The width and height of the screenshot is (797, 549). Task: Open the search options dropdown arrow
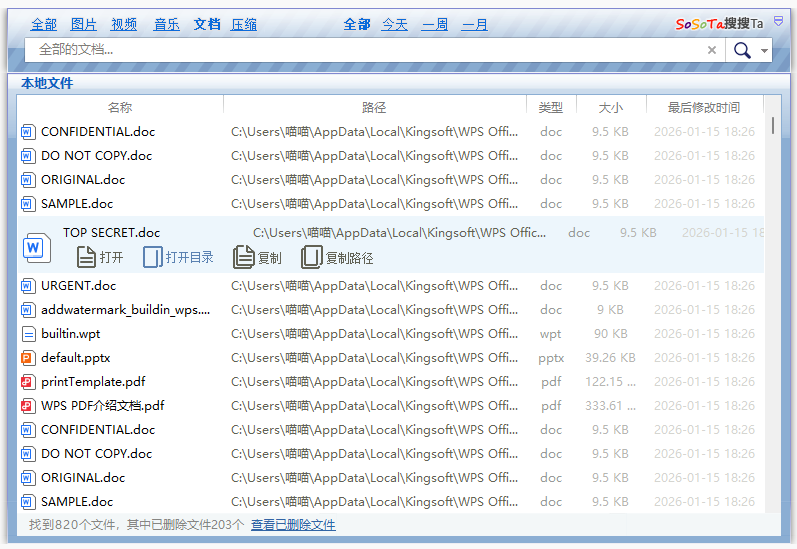pyautogui.click(x=765, y=50)
